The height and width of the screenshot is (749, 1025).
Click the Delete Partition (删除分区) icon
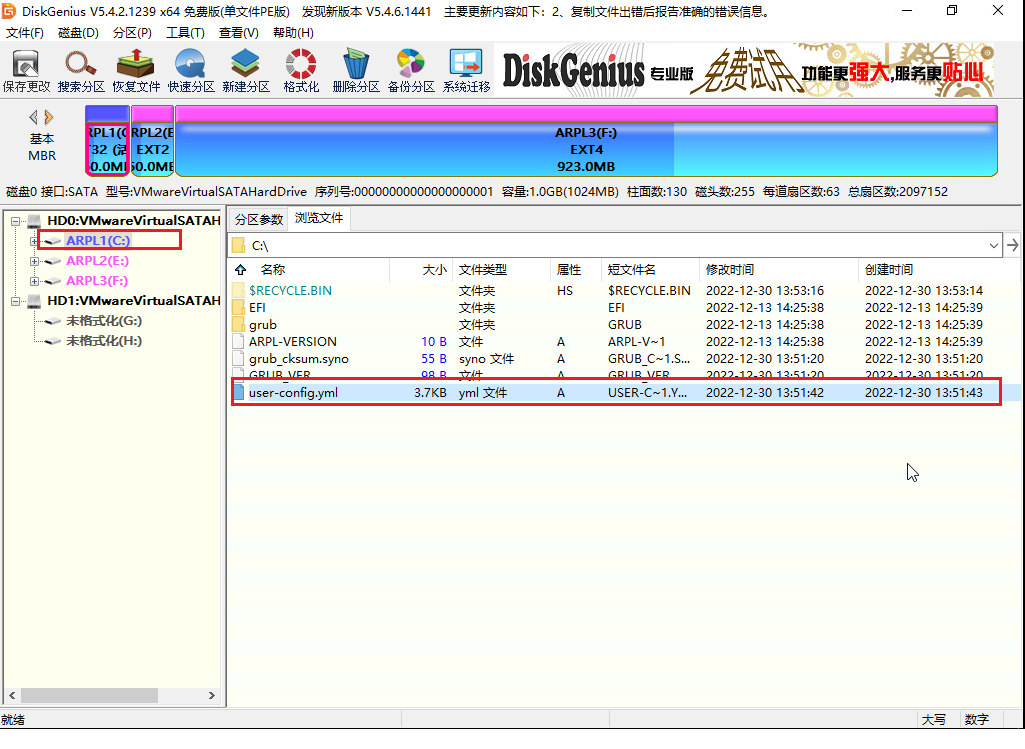pyautogui.click(x=356, y=71)
